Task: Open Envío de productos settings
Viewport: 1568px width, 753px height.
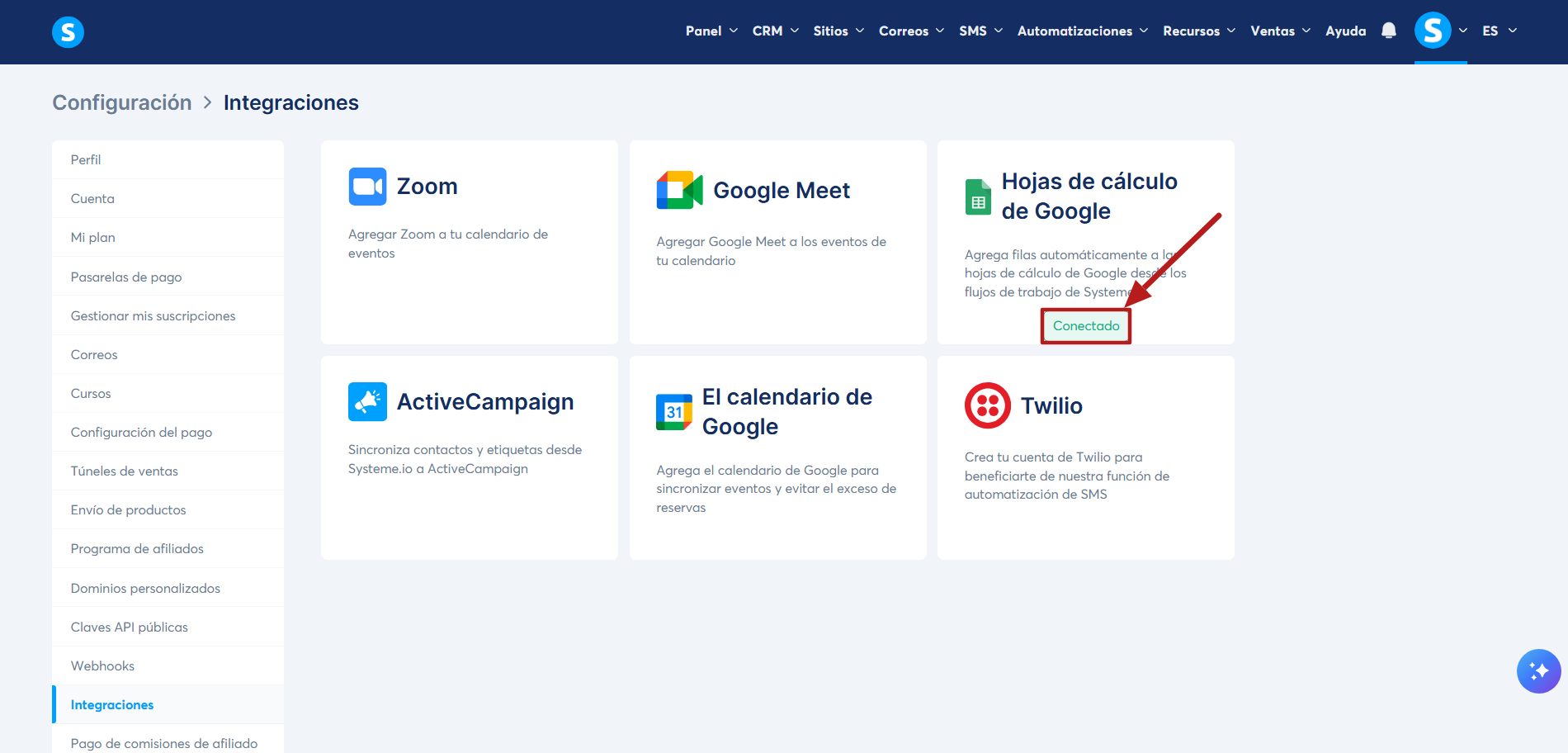Action: click(x=168, y=509)
